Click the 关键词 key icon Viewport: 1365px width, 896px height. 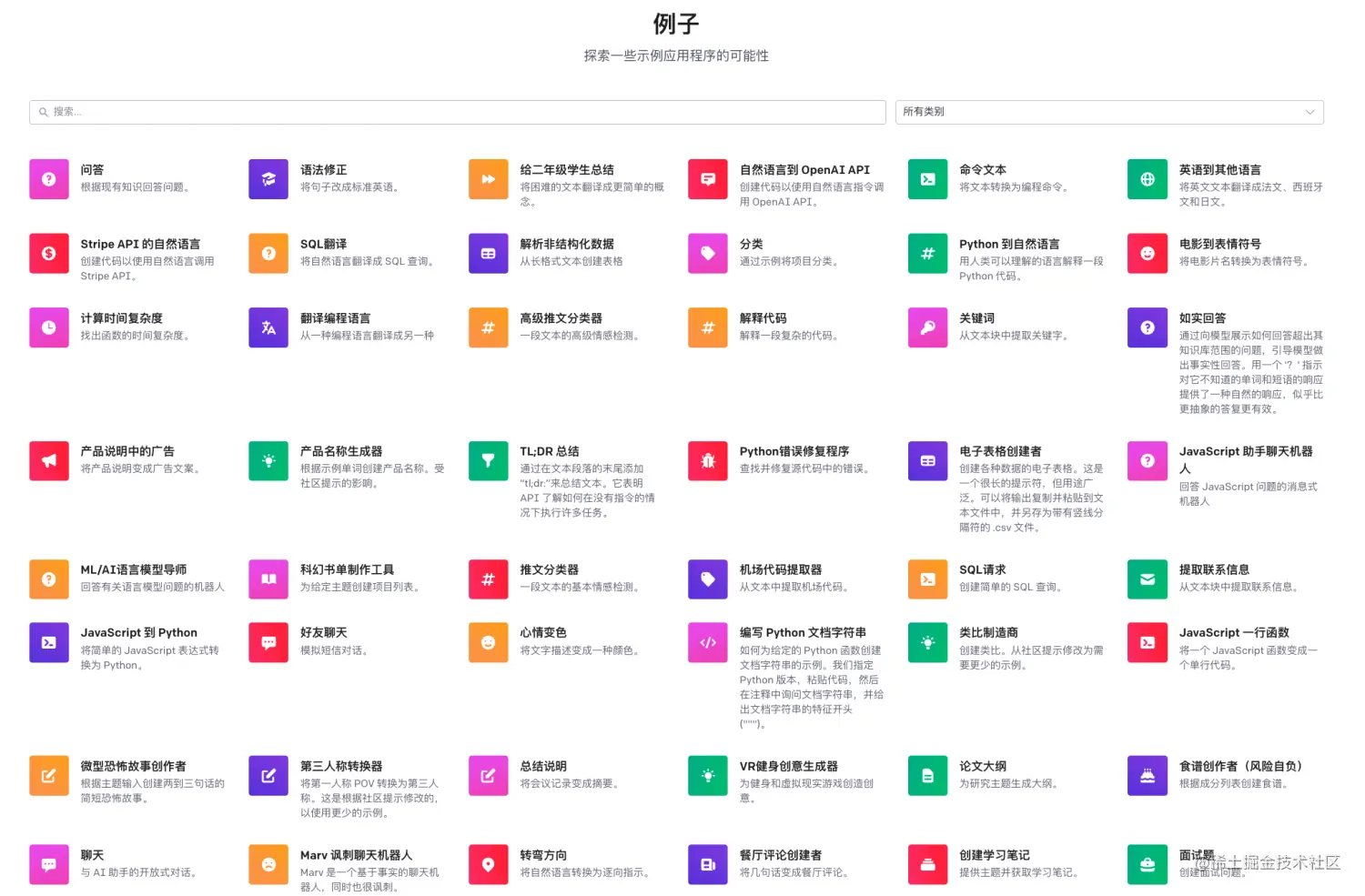pos(928,327)
